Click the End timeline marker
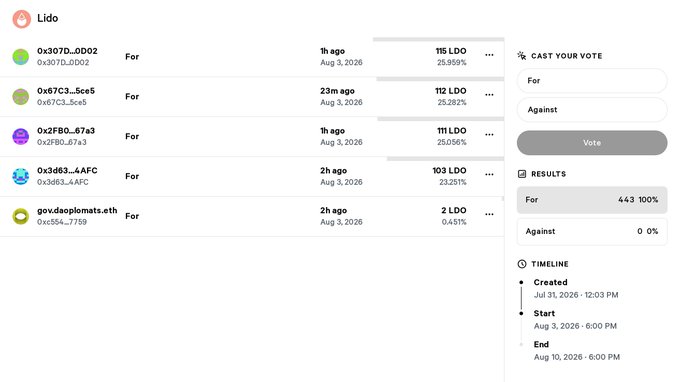 click(521, 345)
